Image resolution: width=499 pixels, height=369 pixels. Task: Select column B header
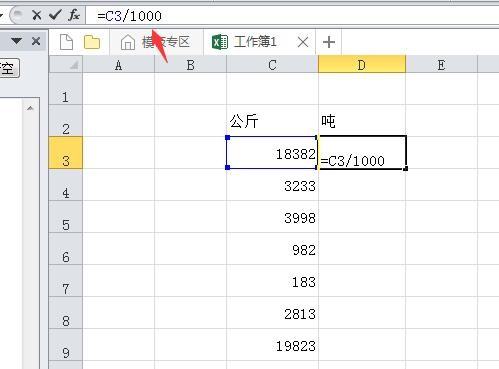point(190,65)
